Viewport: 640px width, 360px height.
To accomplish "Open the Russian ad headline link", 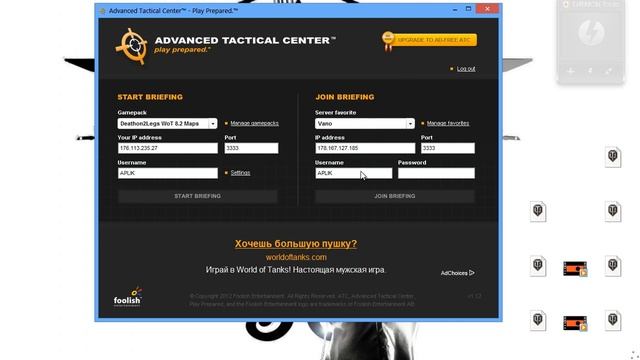I will click(296, 244).
